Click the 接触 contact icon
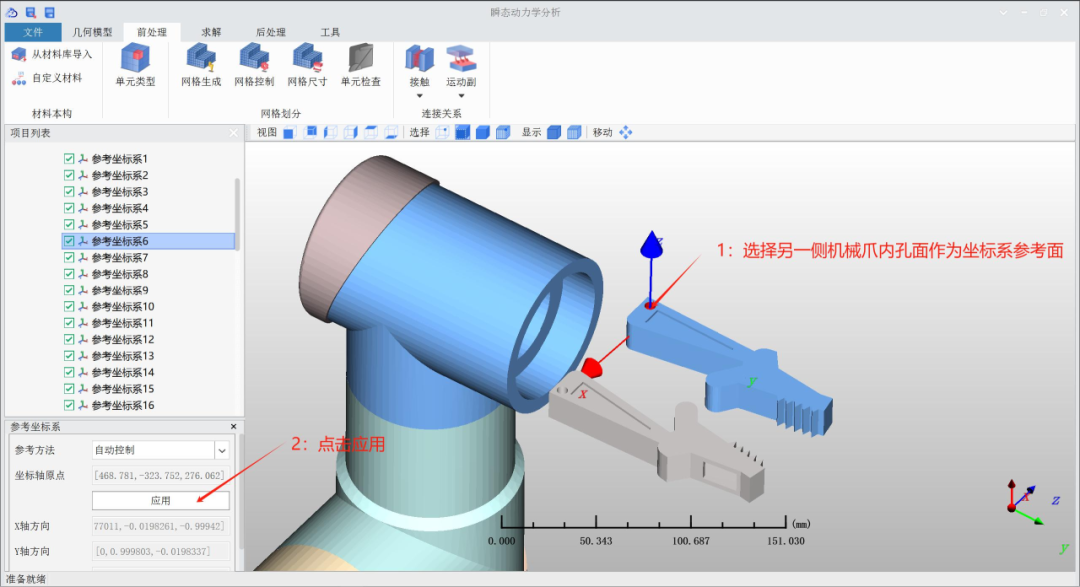The width and height of the screenshot is (1080, 587). [x=419, y=59]
